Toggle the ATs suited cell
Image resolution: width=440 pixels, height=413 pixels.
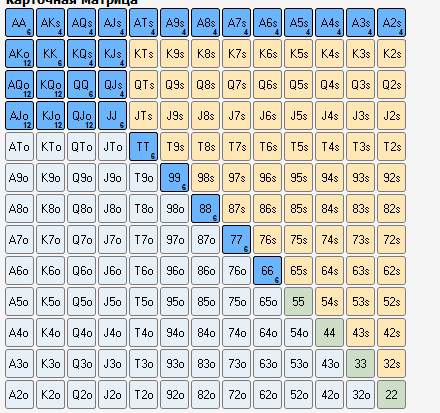[x=143, y=23]
